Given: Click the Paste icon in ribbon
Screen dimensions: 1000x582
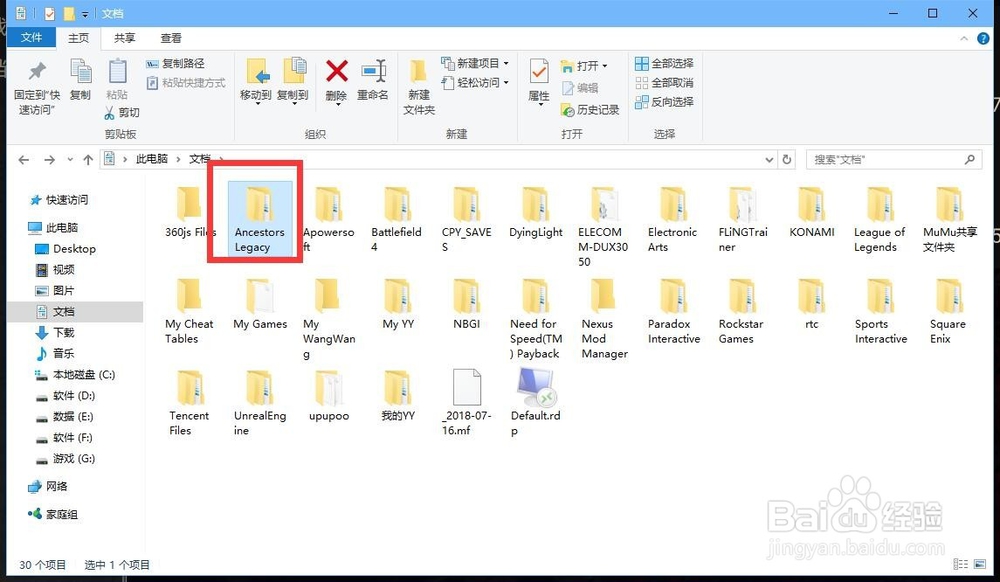Looking at the screenshot, I should [117, 71].
